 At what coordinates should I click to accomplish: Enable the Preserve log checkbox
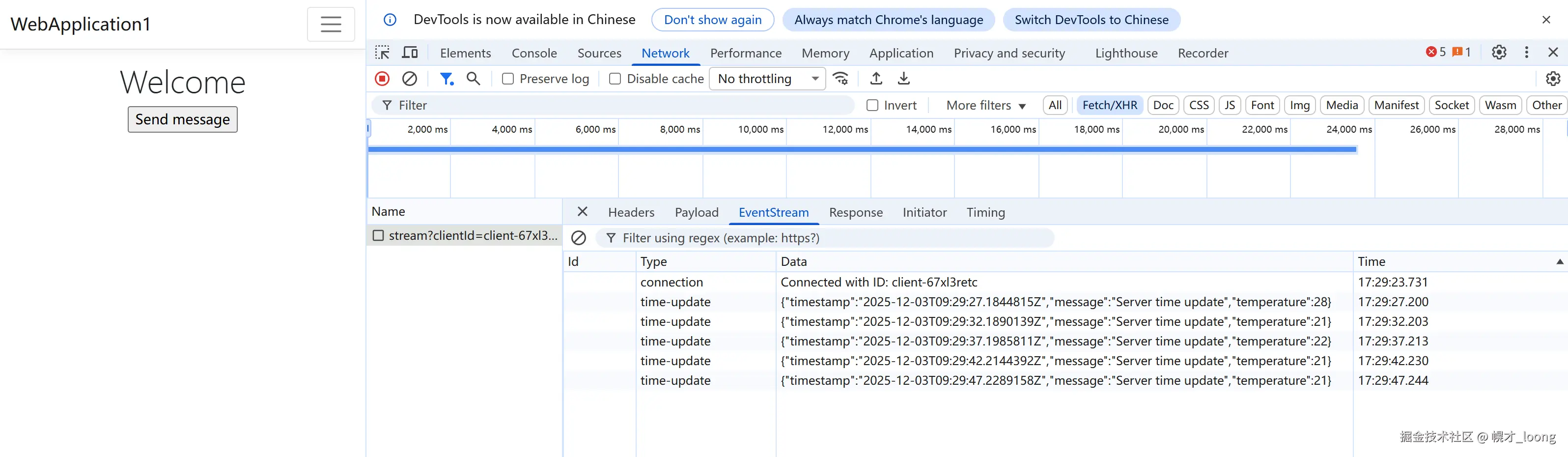coord(507,79)
